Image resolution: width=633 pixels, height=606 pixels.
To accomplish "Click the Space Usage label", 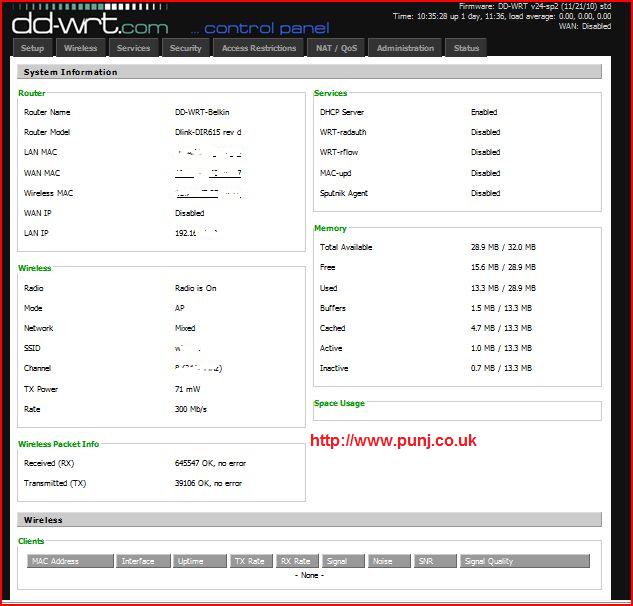I will pos(339,403).
